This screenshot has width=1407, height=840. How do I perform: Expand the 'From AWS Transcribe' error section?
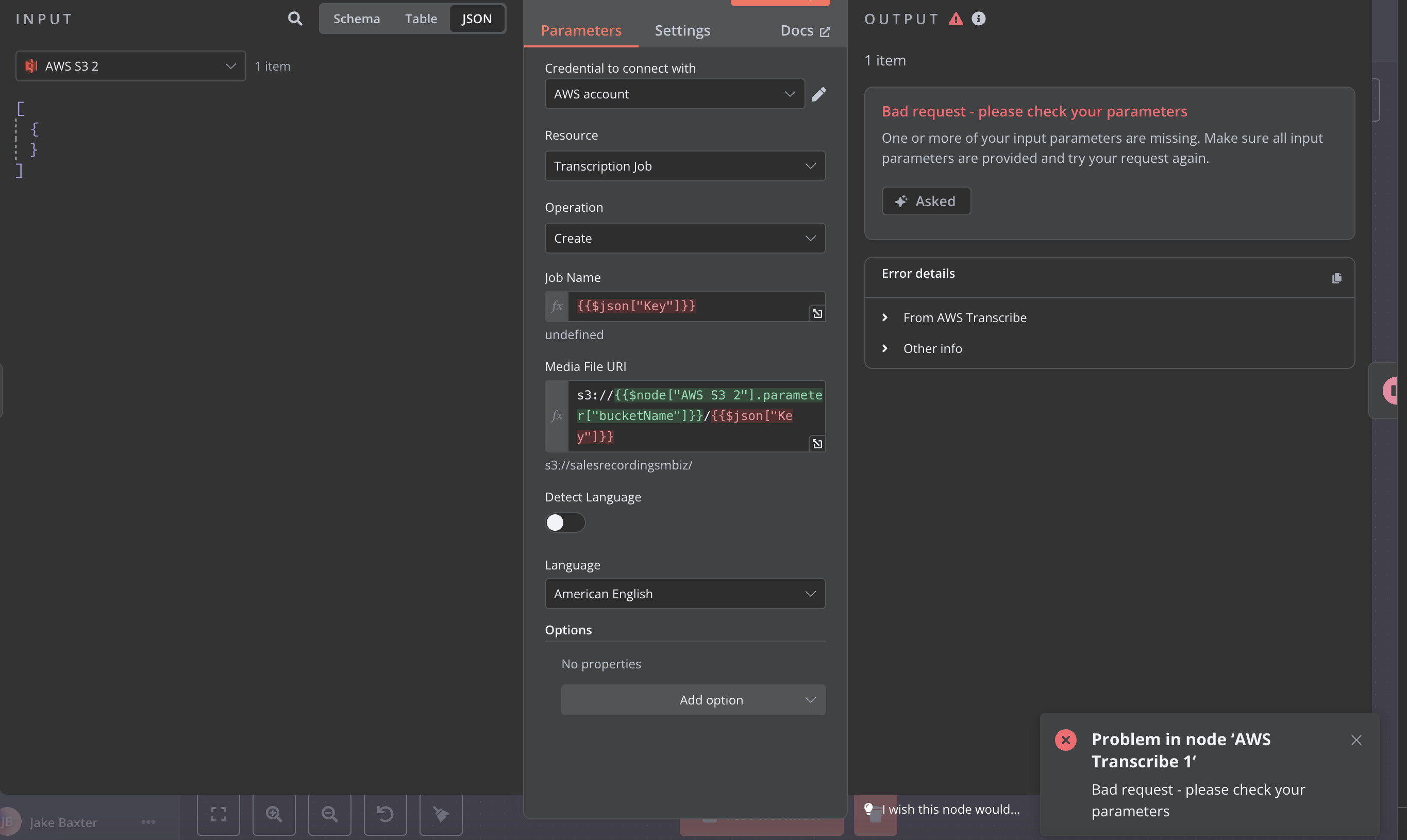(955, 317)
